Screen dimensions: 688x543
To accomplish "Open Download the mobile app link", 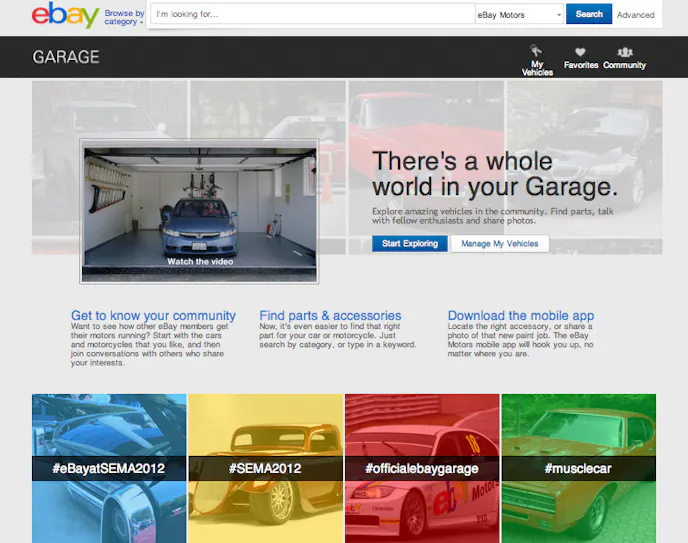I will tap(521, 315).
